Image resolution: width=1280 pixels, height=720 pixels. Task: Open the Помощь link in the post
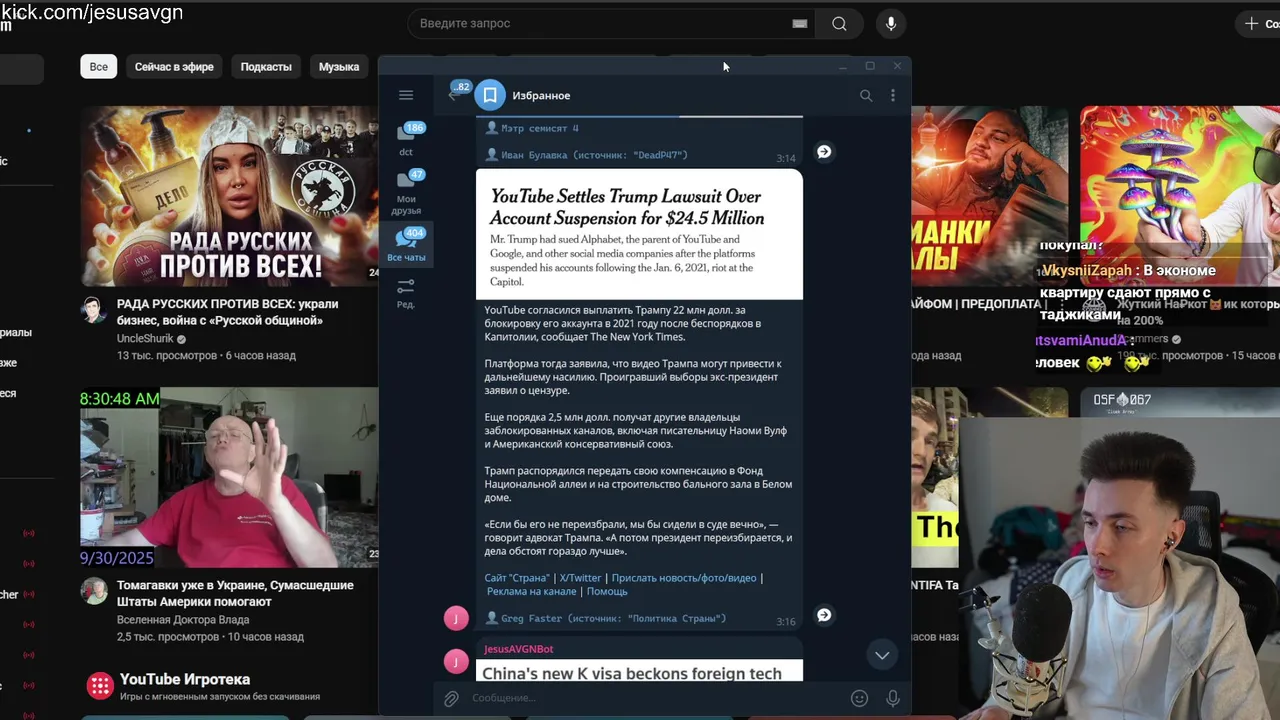click(x=607, y=591)
